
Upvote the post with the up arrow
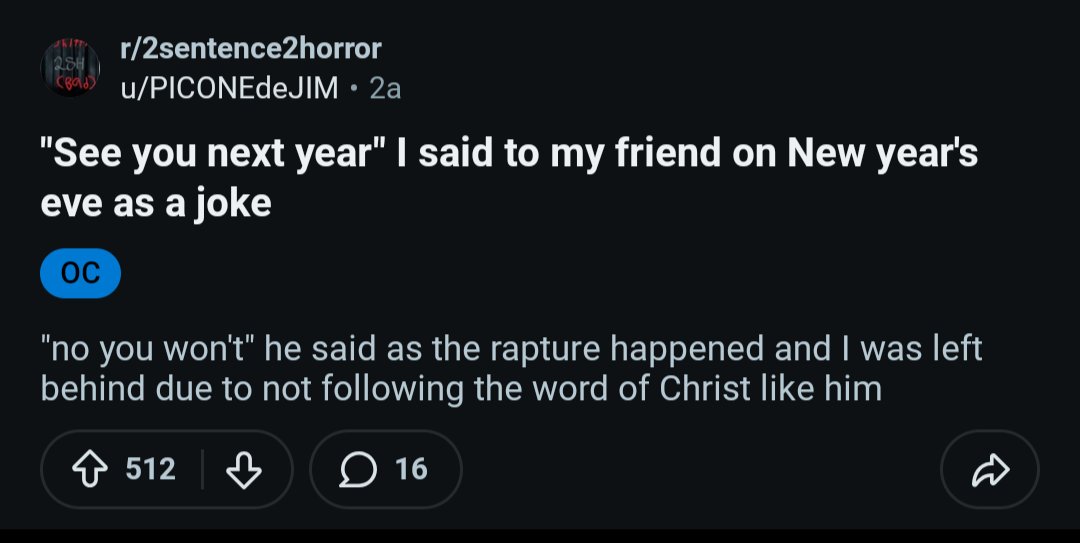coord(90,469)
